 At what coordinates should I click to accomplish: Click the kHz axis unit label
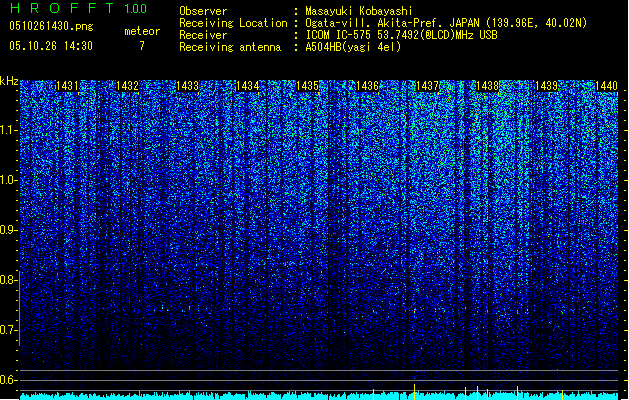point(9,81)
